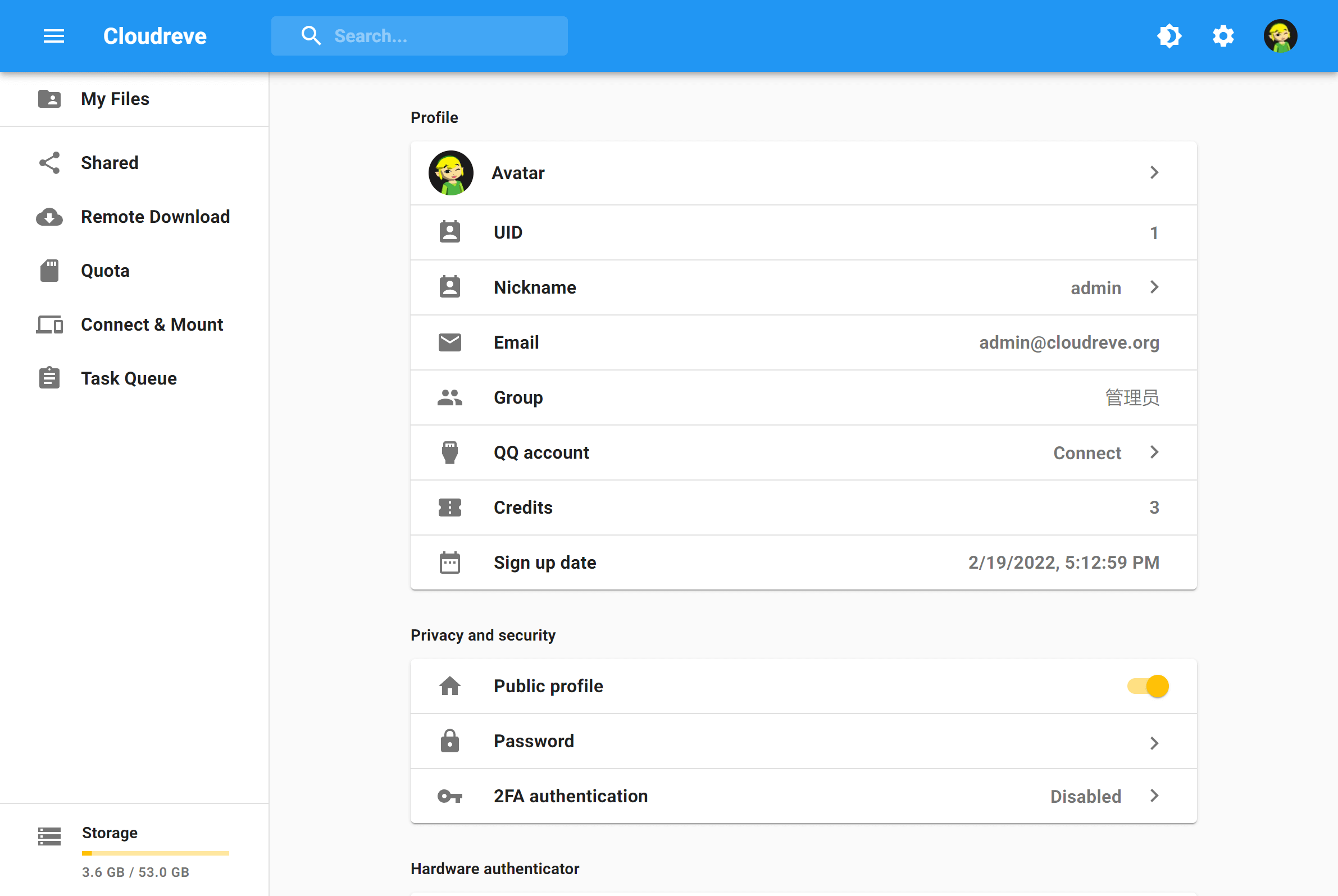The height and width of the screenshot is (896, 1338).
Task: Click the search magnifier icon
Action: coord(311,36)
